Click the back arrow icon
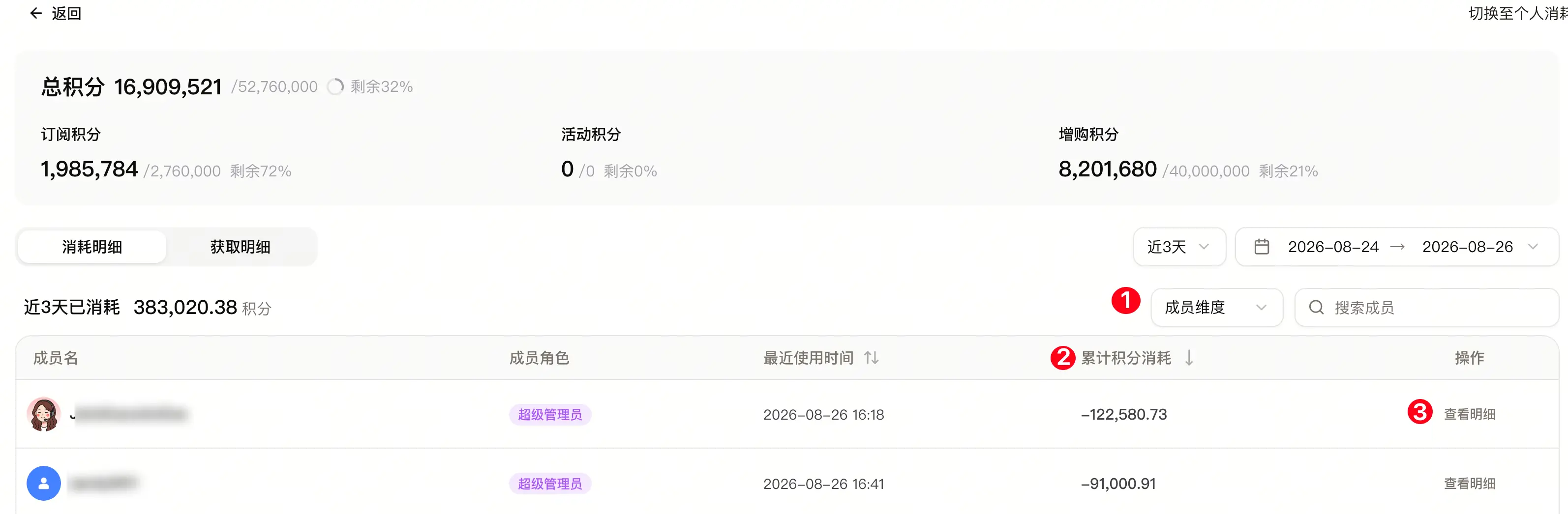Viewport: 1568px width, 514px height. click(x=36, y=13)
